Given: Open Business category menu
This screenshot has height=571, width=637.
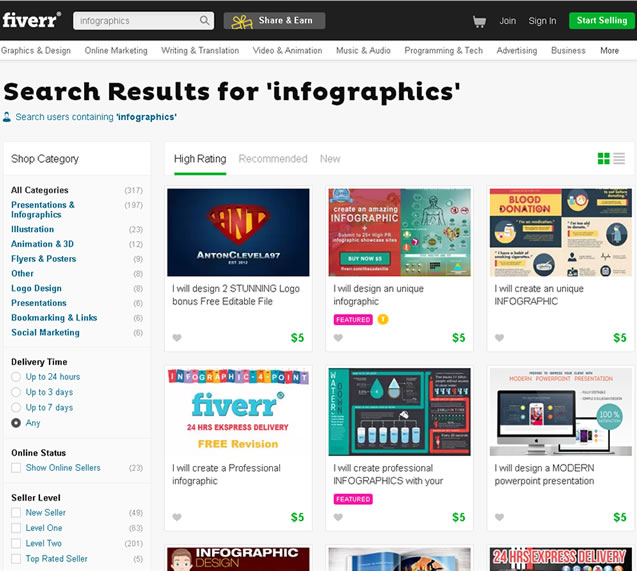Looking at the screenshot, I should pyautogui.click(x=568, y=51).
